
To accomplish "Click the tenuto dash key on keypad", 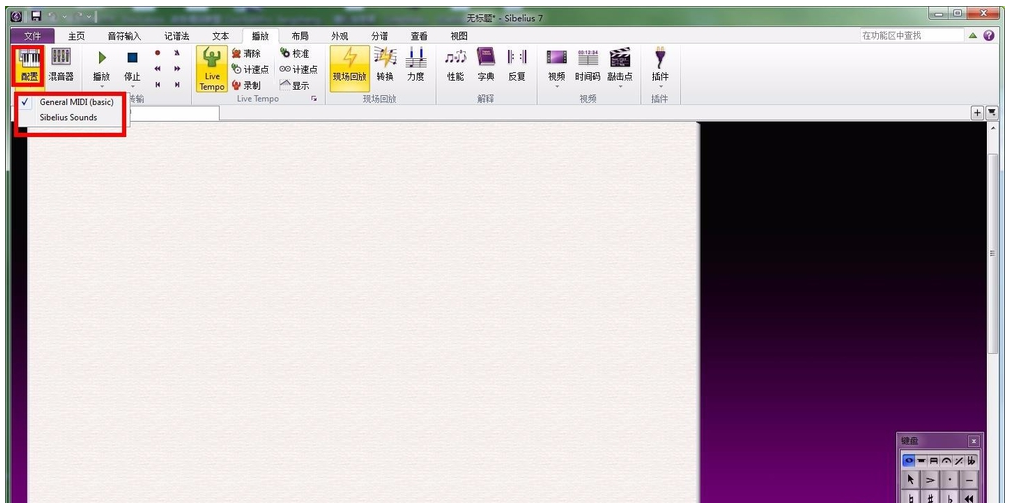I will tap(970, 480).
